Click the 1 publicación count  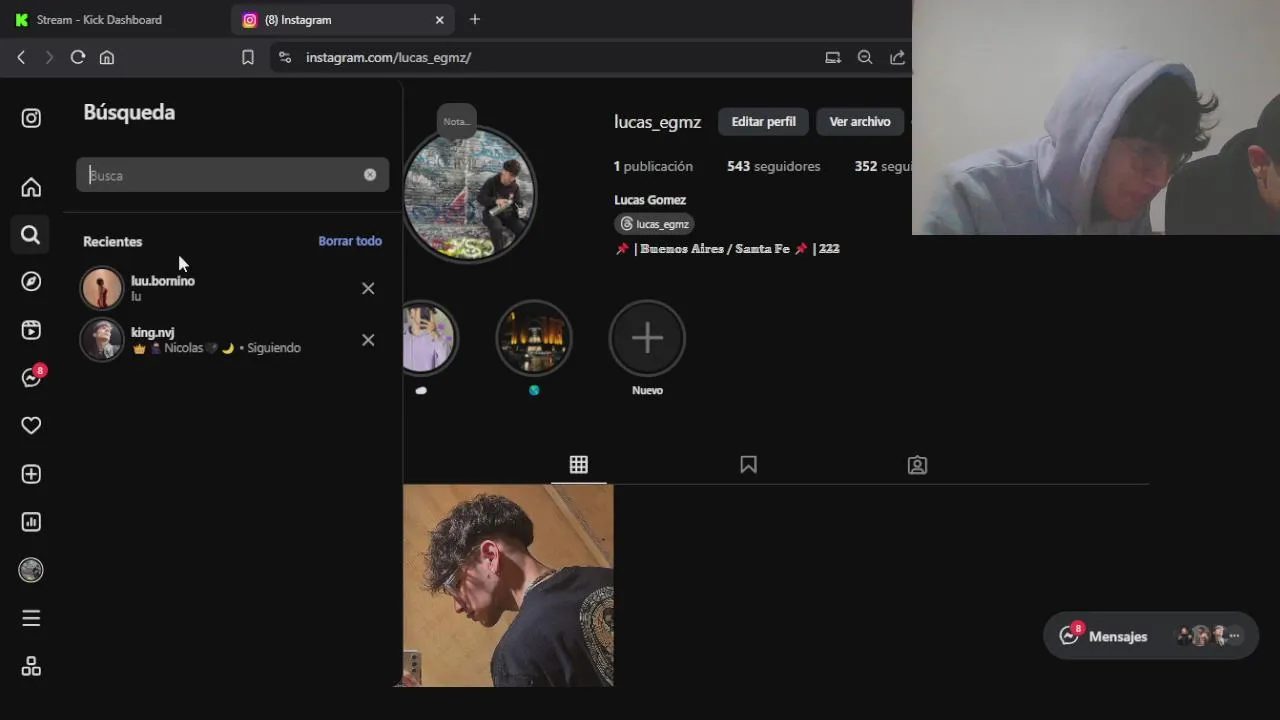pos(653,166)
